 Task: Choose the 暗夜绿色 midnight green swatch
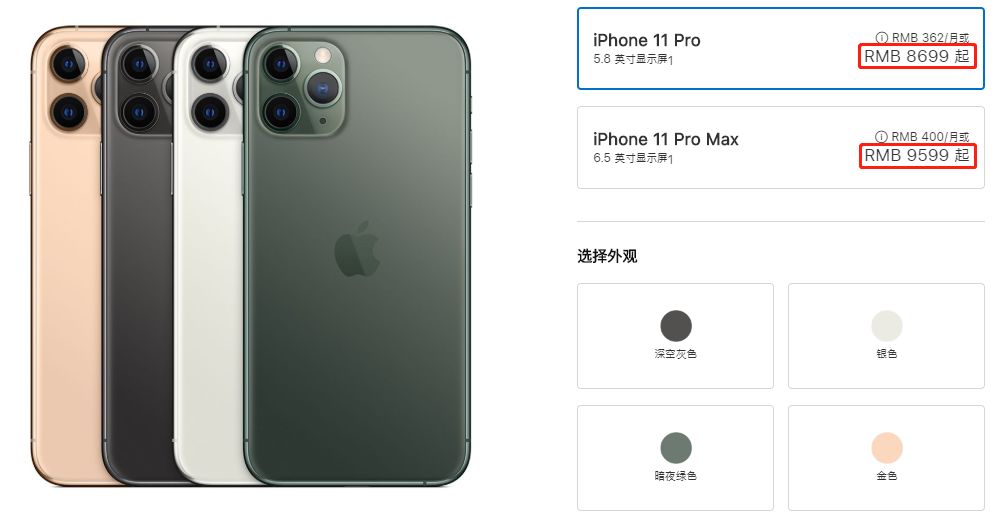pos(675,458)
